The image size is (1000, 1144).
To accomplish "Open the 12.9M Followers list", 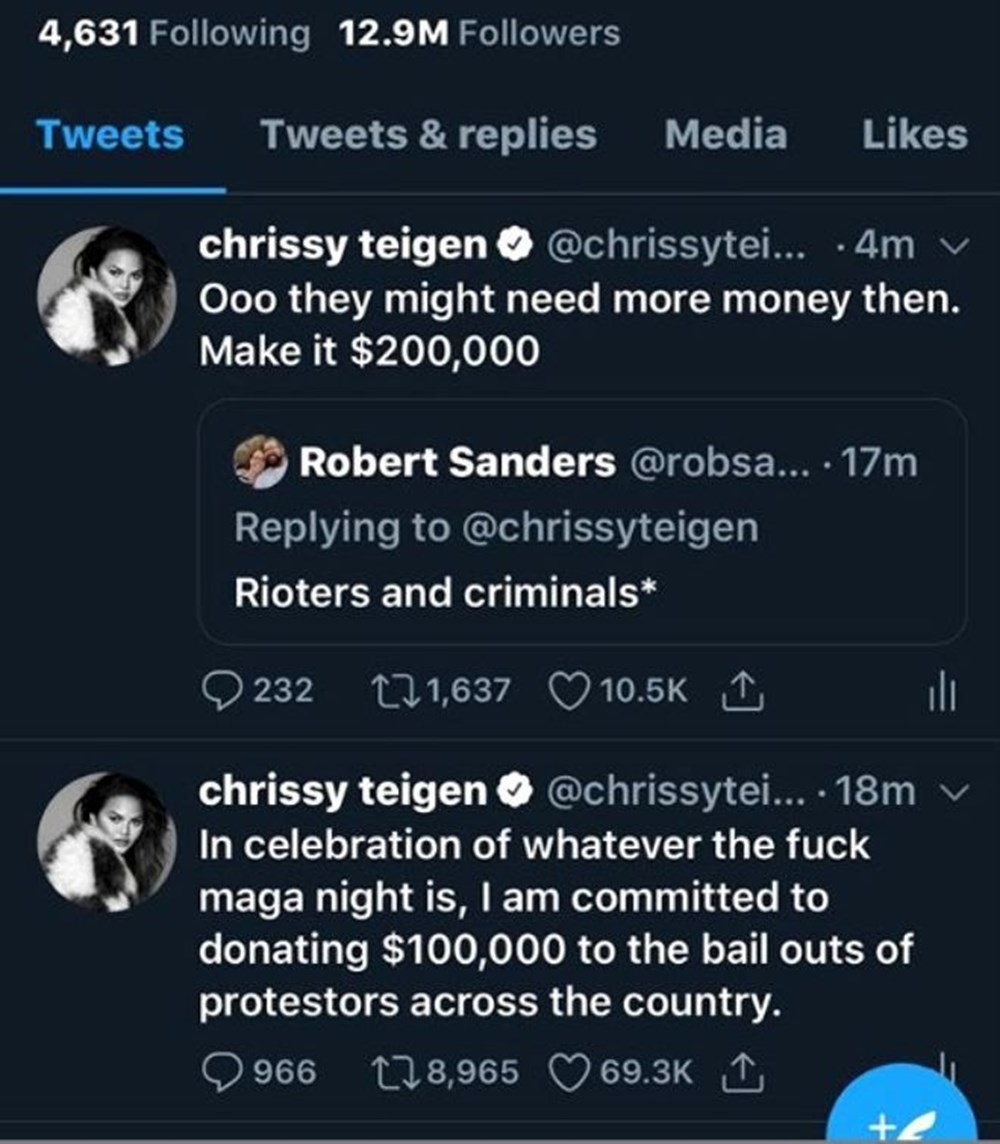I will [479, 34].
